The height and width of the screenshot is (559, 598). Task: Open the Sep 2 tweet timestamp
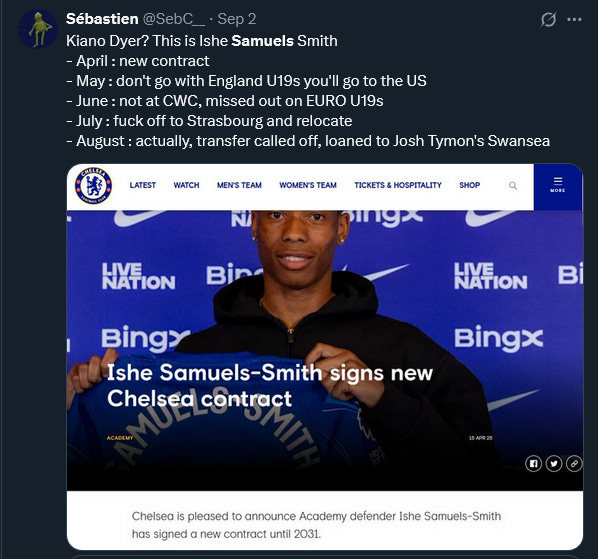point(236,19)
